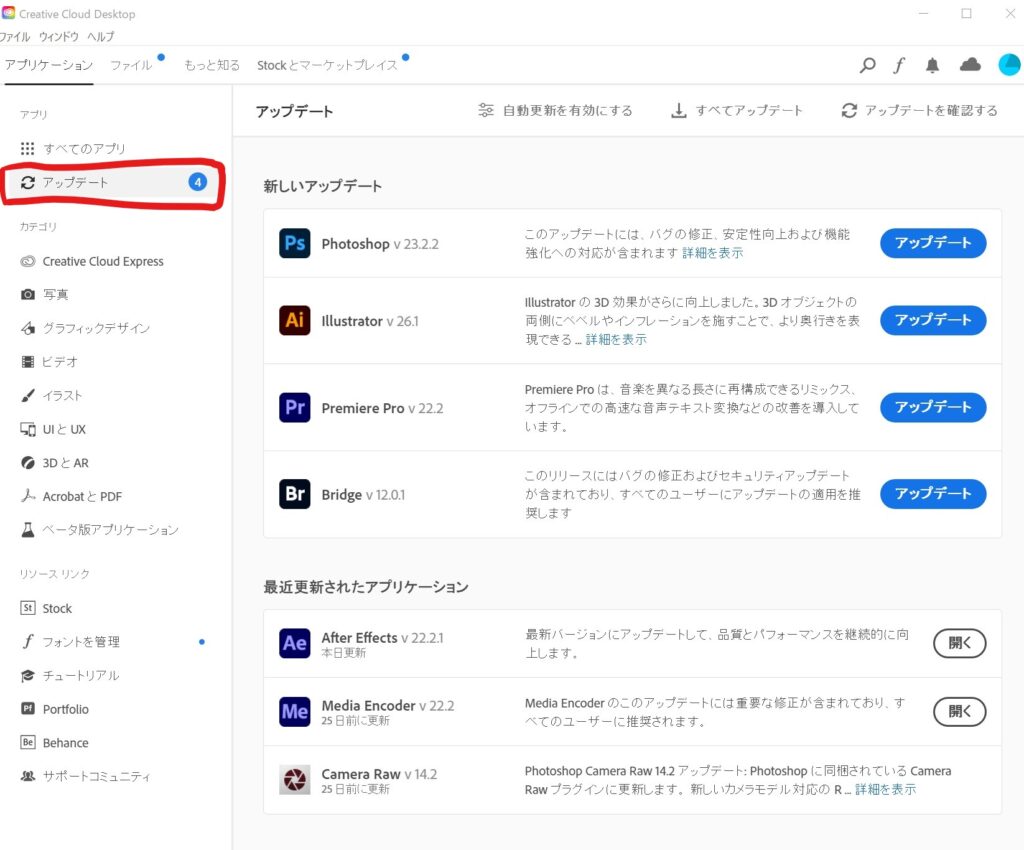Open the ファイル menu in menu bar
1024x850 pixels.
point(14,37)
